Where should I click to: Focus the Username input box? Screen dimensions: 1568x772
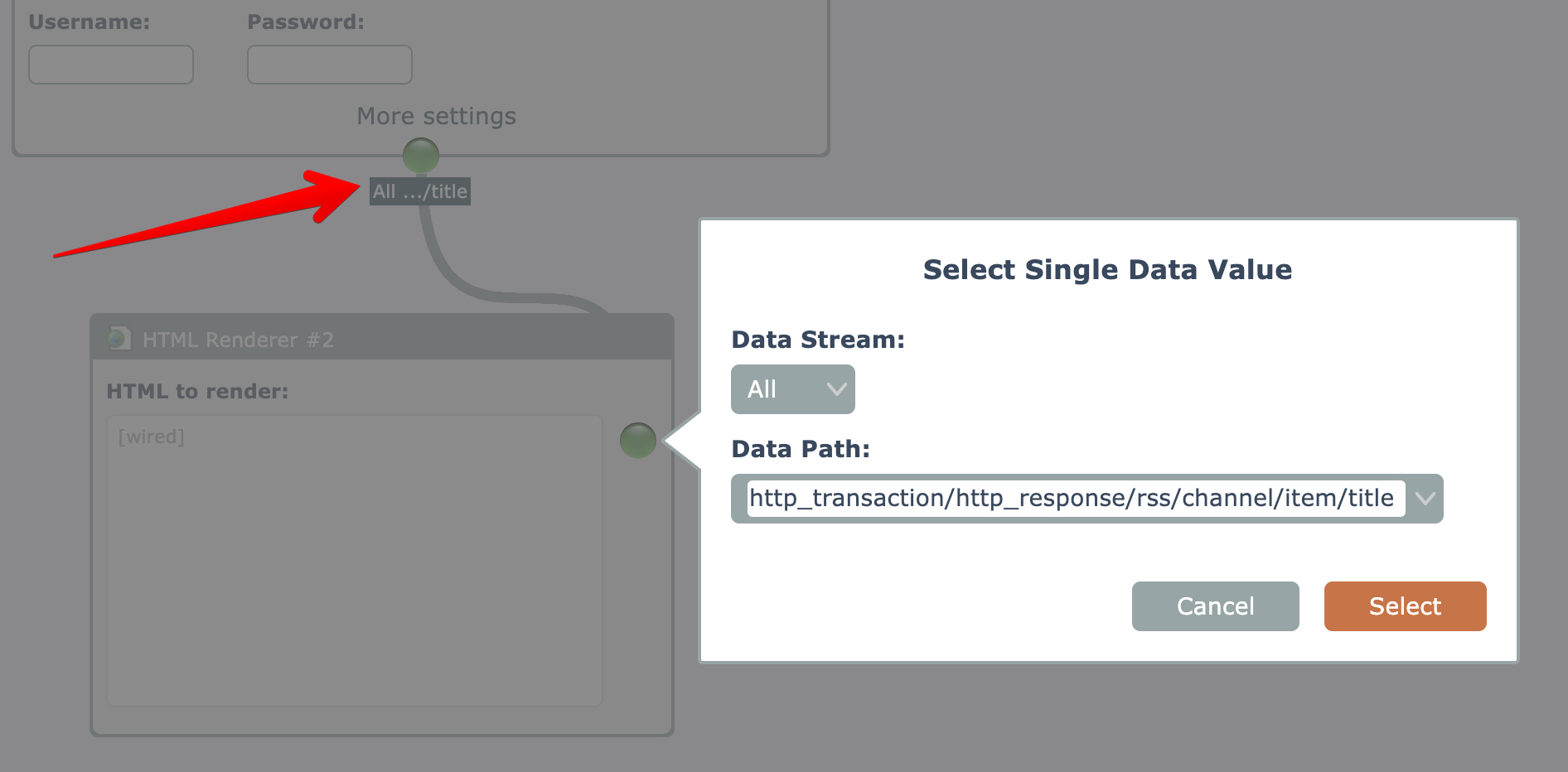pos(111,65)
